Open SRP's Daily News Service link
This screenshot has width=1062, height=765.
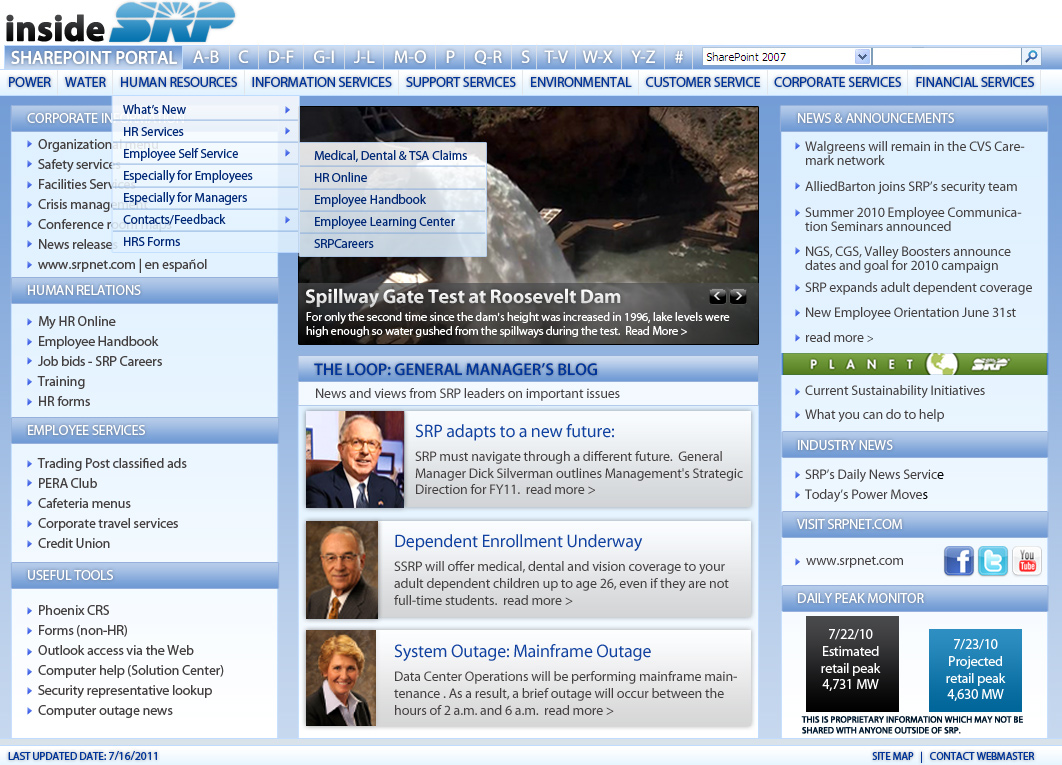874,474
